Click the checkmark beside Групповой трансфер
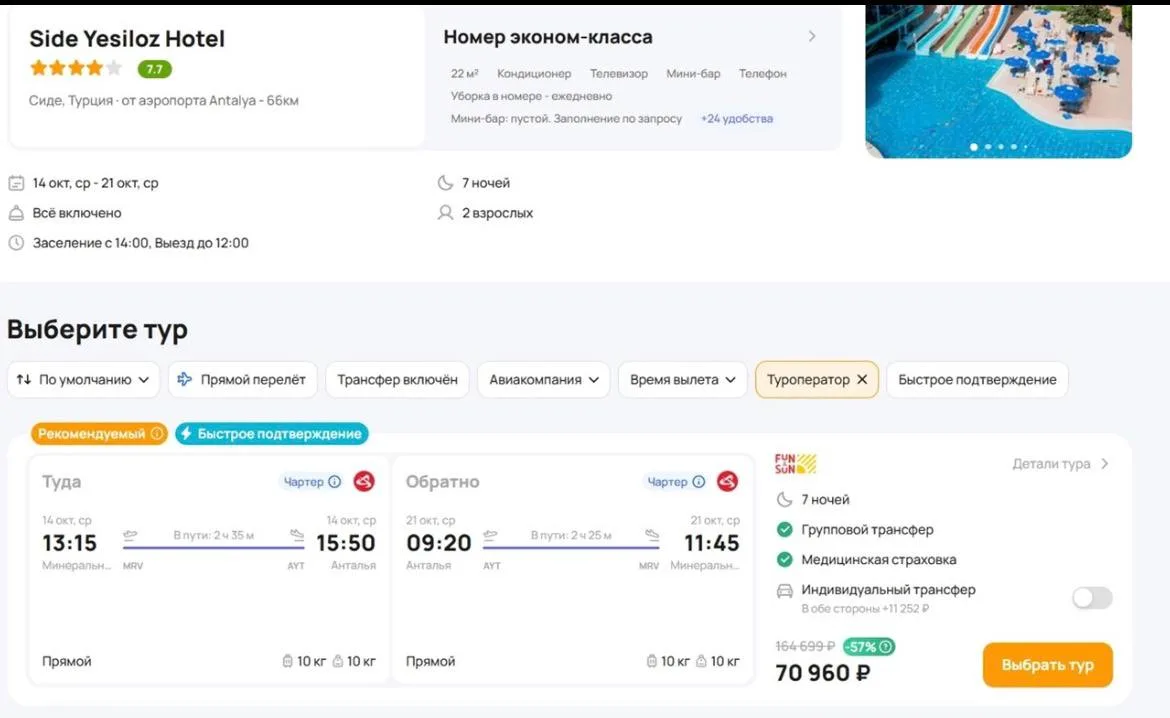 784,529
